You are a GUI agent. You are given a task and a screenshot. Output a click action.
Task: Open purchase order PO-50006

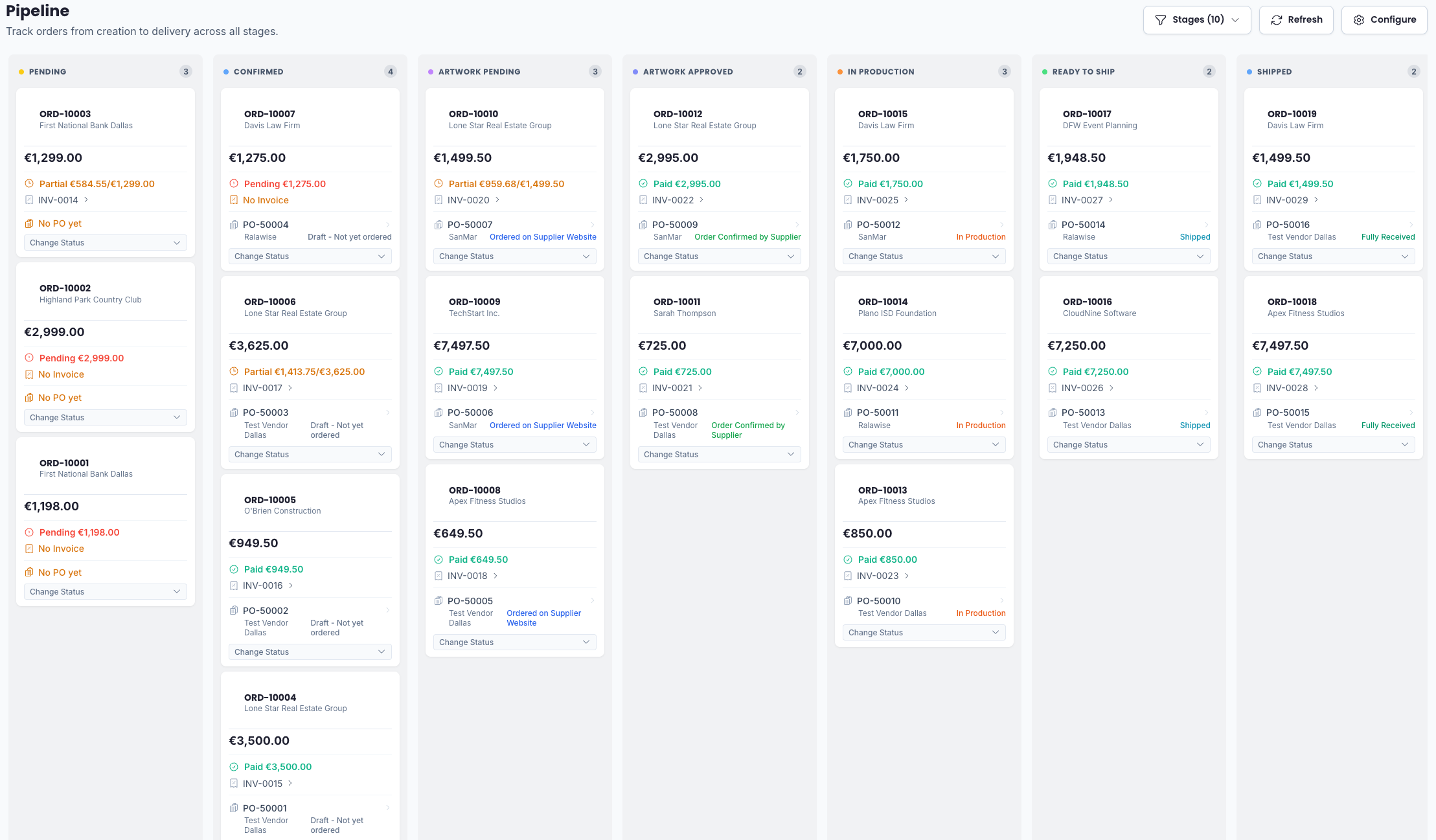click(x=470, y=413)
